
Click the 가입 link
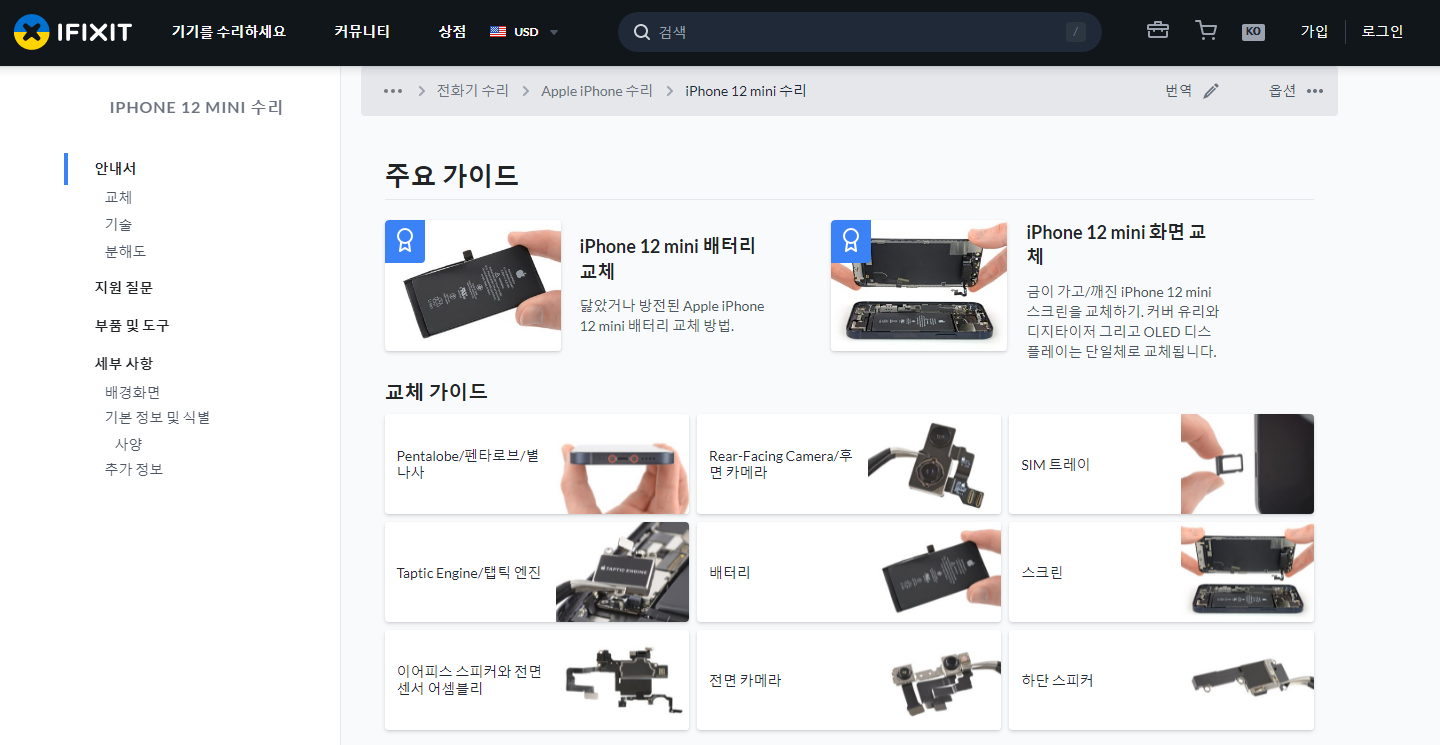pos(1314,32)
